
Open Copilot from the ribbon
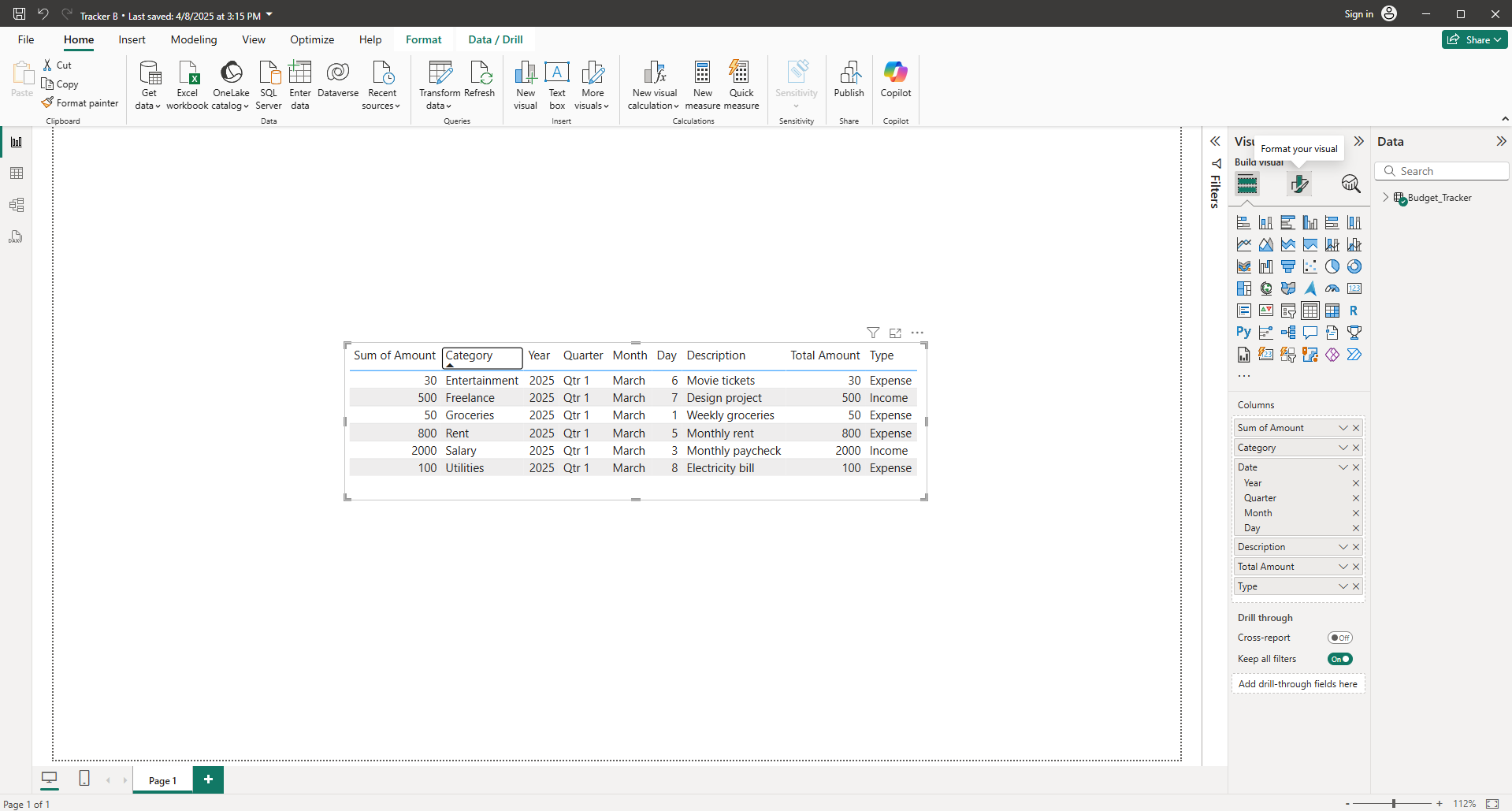tap(895, 79)
